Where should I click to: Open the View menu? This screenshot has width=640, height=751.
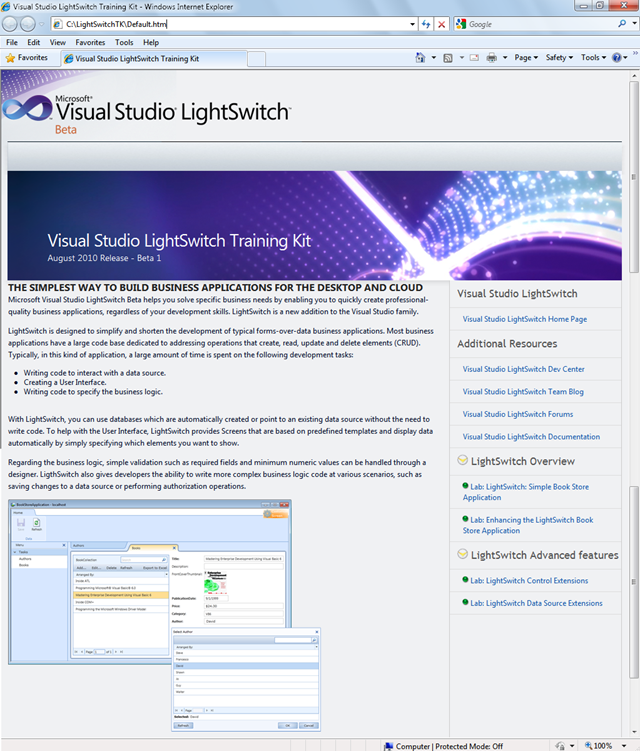pos(57,42)
